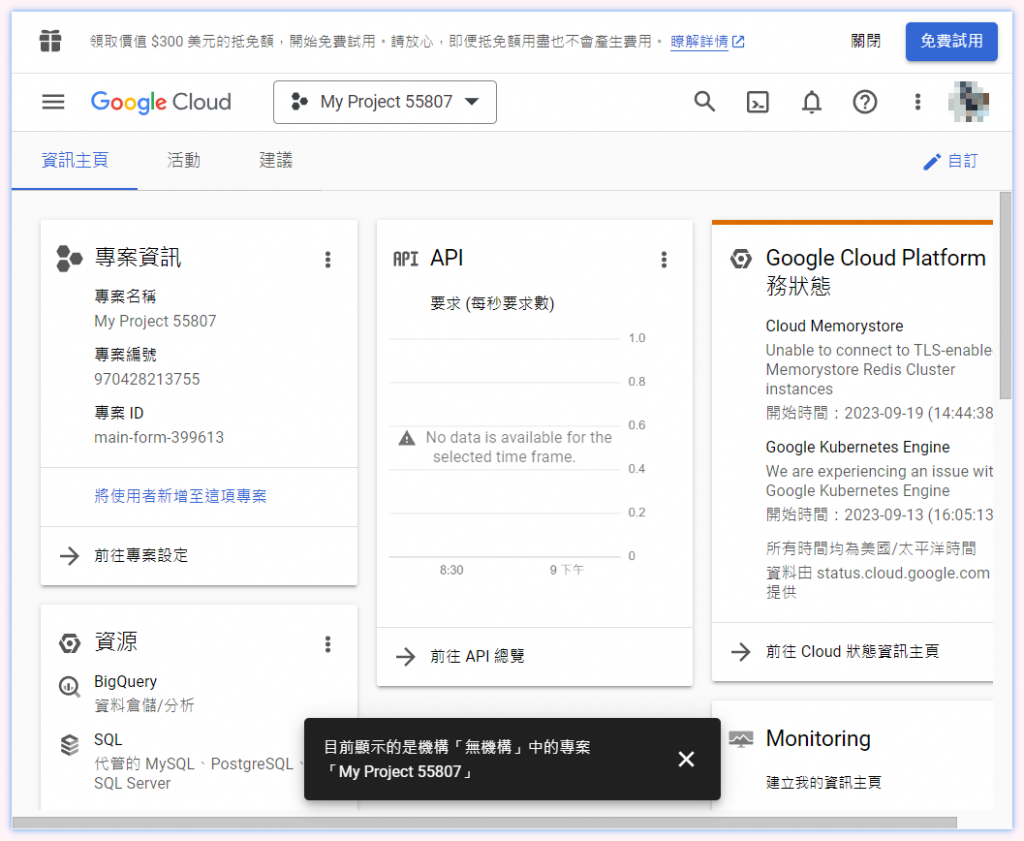The image size is (1024, 841).
Task: Click the 資源 card hexagon icon
Action: 69,643
